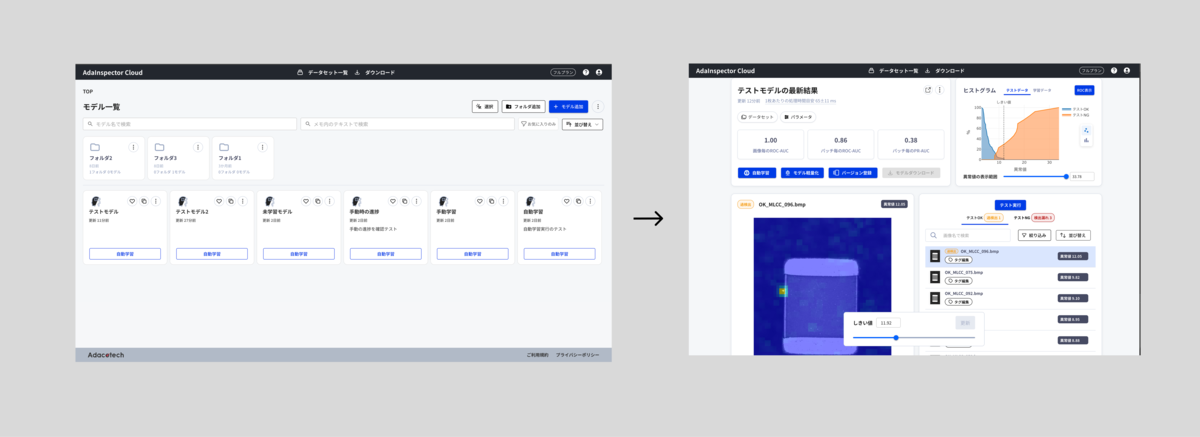The height and width of the screenshot is (437, 1200).
Task: Click share/open icon beside テストモデルの最新結果 title
Action: [x=928, y=90]
